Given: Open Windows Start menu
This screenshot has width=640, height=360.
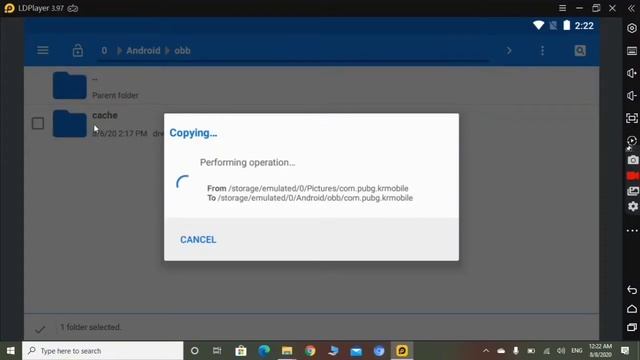Looking at the screenshot, I should pyautogui.click(x=11, y=351).
